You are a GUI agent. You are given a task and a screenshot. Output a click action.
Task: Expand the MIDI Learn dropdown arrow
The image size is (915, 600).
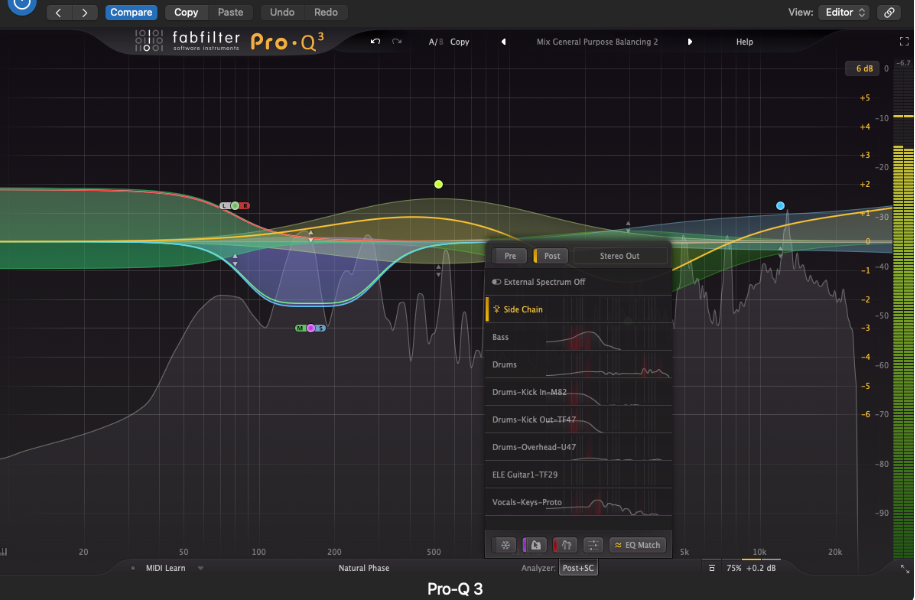(x=200, y=568)
